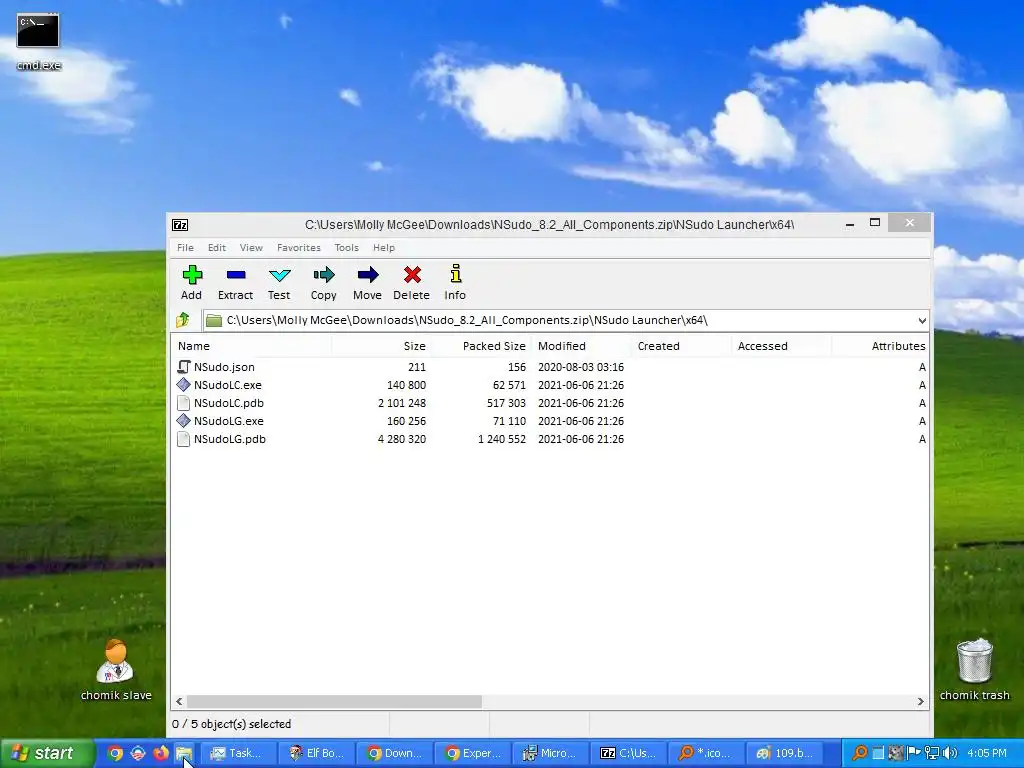Click the red Delete X icon
Viewport: 1024px width, 768px height.
coord(412,275)
